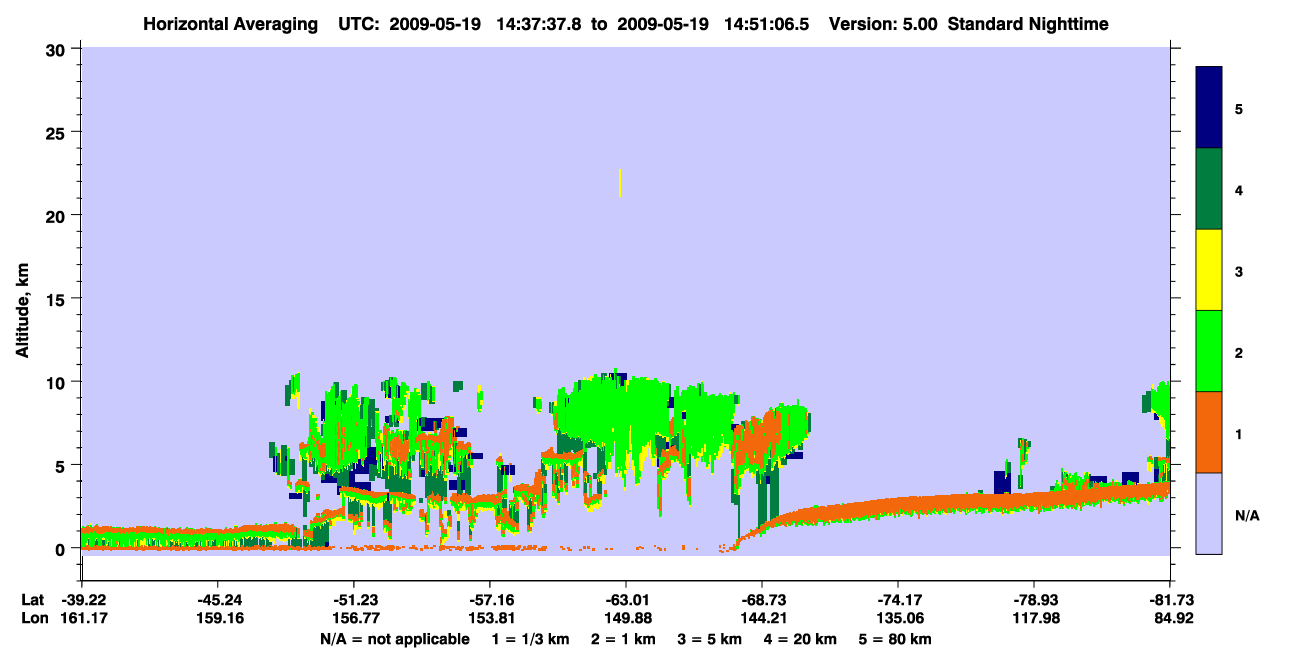Click latitude value -78.93
This screenshot has height=667, width=1300.
point(1034,600)
